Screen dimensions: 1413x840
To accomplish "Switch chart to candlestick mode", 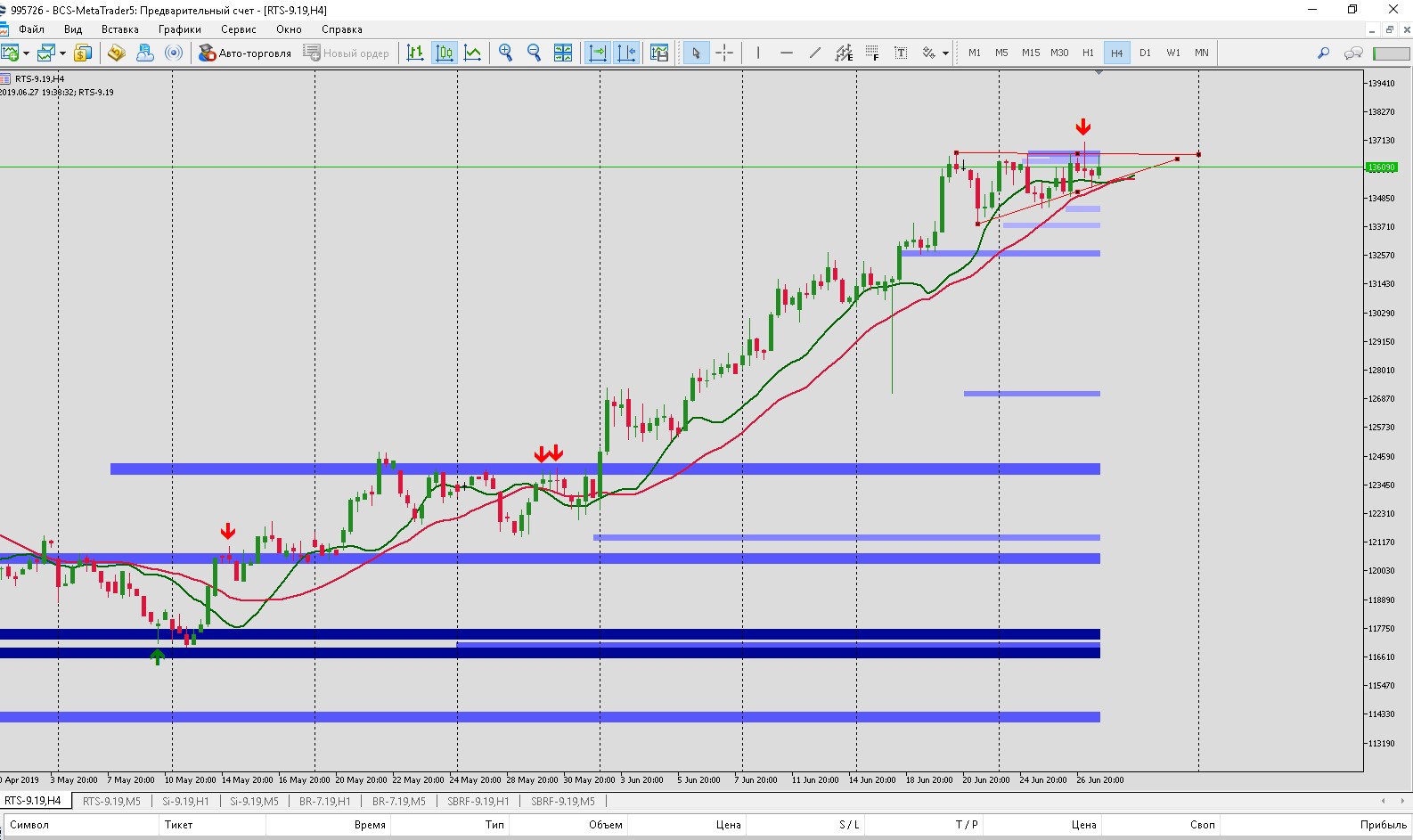I will point(445,53).
